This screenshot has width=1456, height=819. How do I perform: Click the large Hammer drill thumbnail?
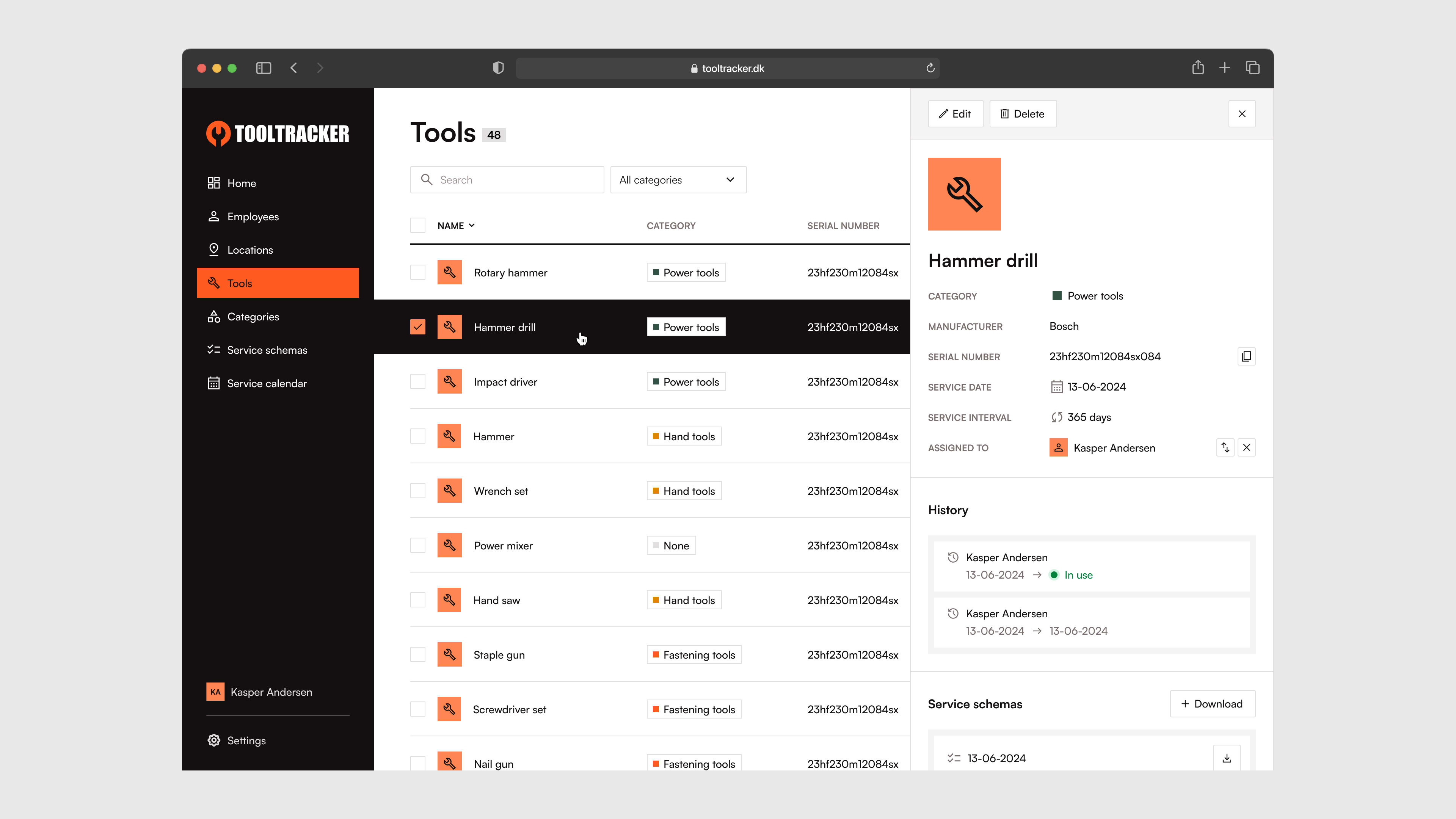(x=964, y=194)
